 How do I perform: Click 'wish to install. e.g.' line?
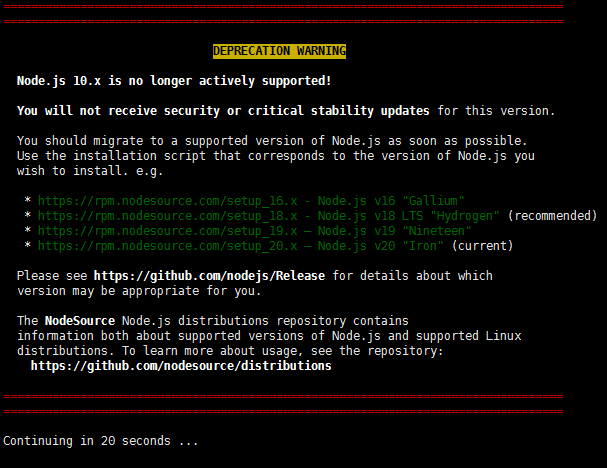pos(90,171)
